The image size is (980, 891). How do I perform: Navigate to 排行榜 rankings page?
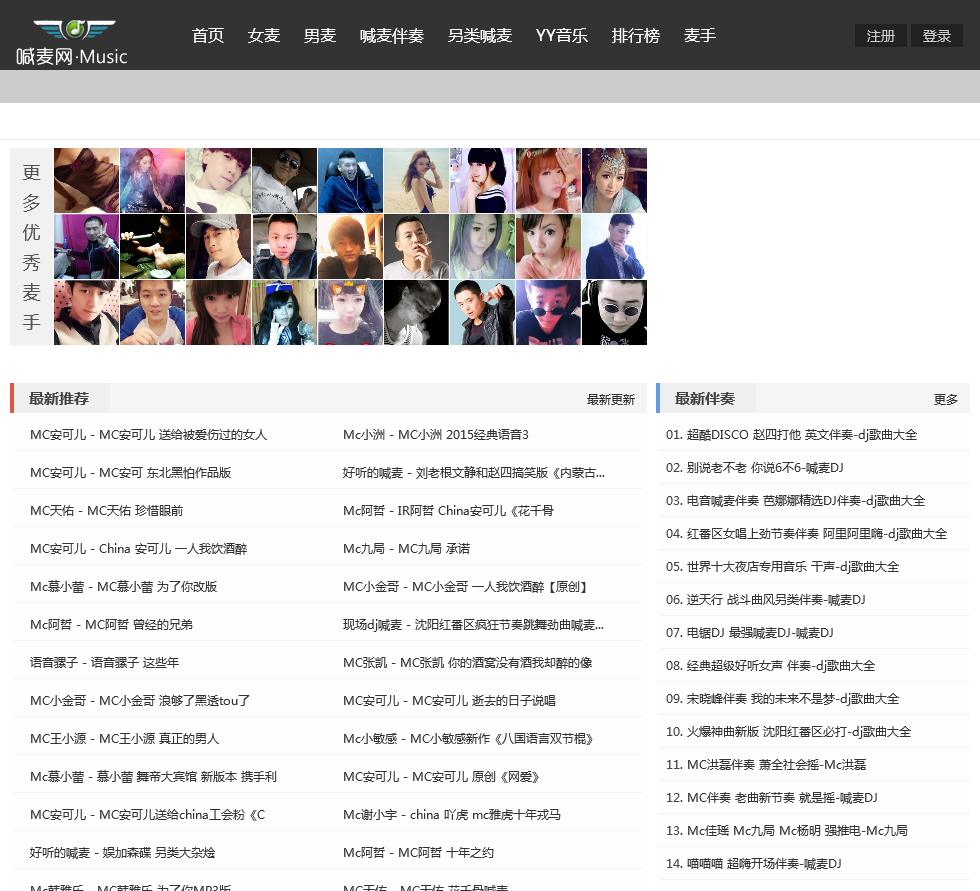[x=636, y=36]
